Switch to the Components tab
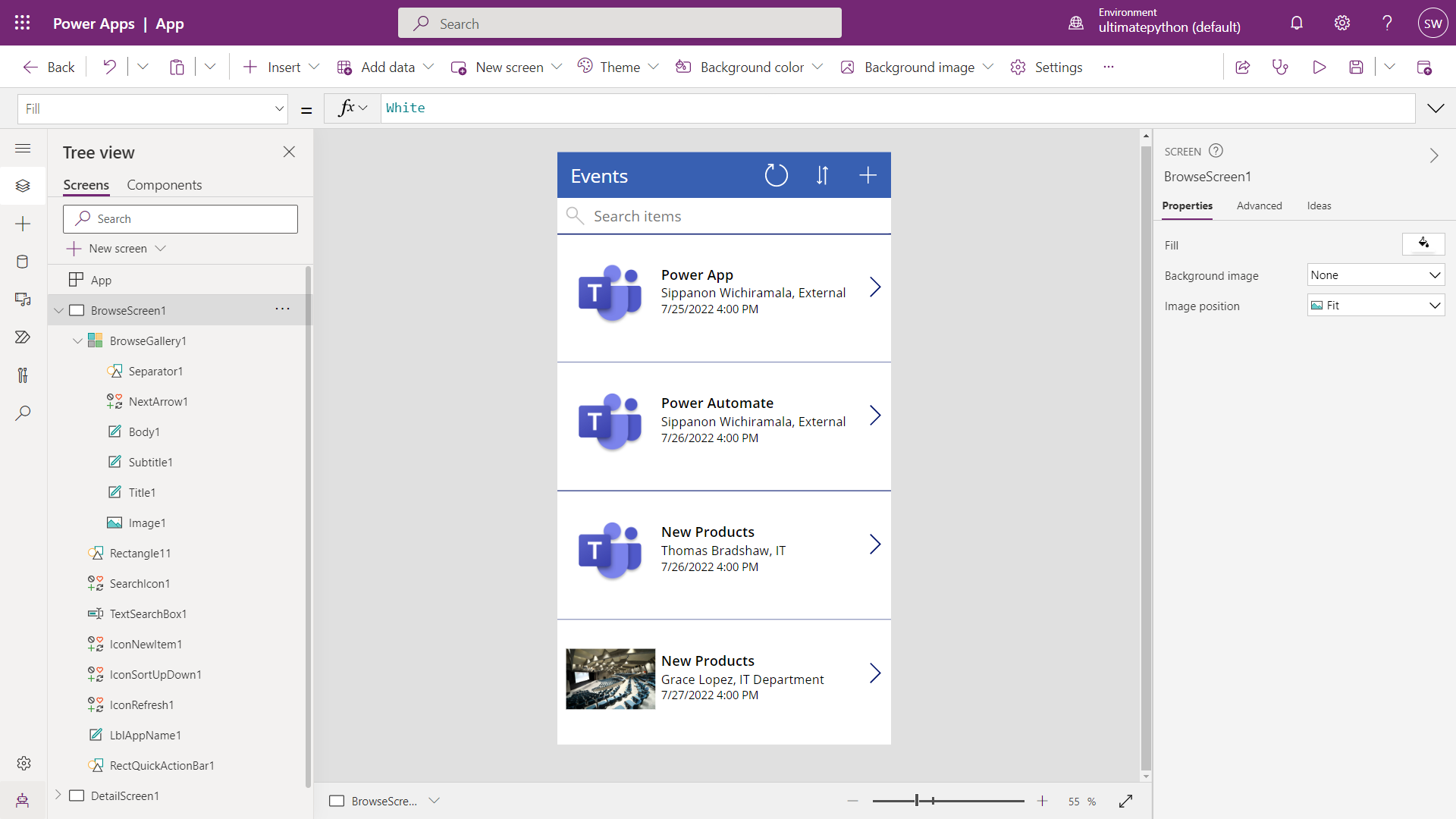Image resolution: width=1456 pixels, height=819 pixels. point(164,185)
